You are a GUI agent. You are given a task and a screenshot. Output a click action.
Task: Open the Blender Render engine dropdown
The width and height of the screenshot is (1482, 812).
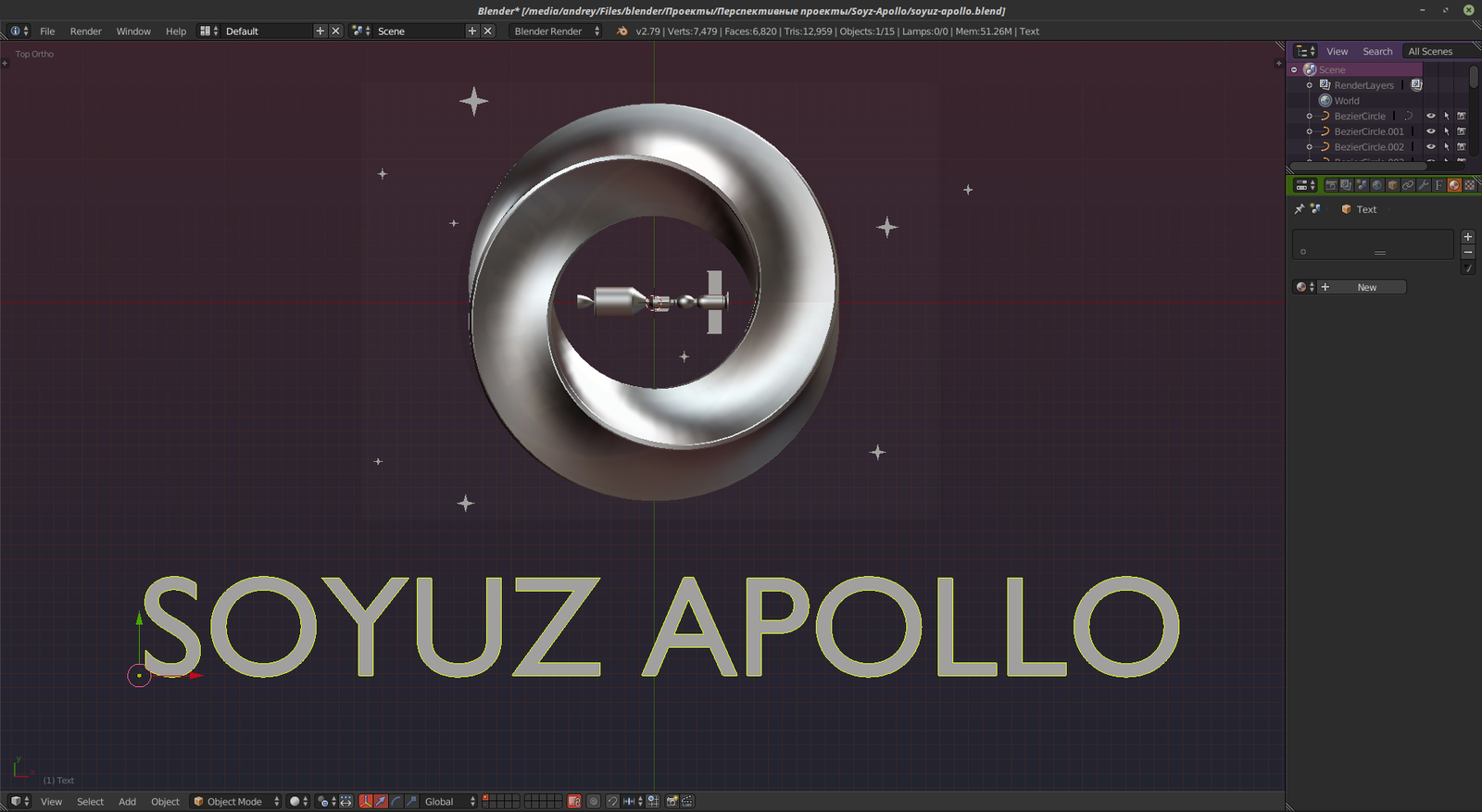click(557, 31)
